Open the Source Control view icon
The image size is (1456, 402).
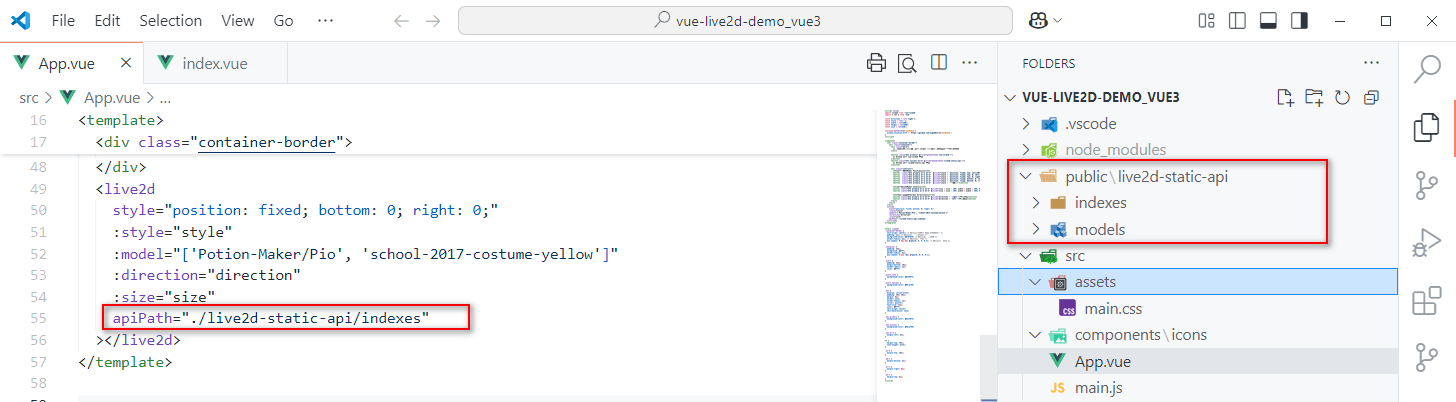click(x=1425, y=185)
